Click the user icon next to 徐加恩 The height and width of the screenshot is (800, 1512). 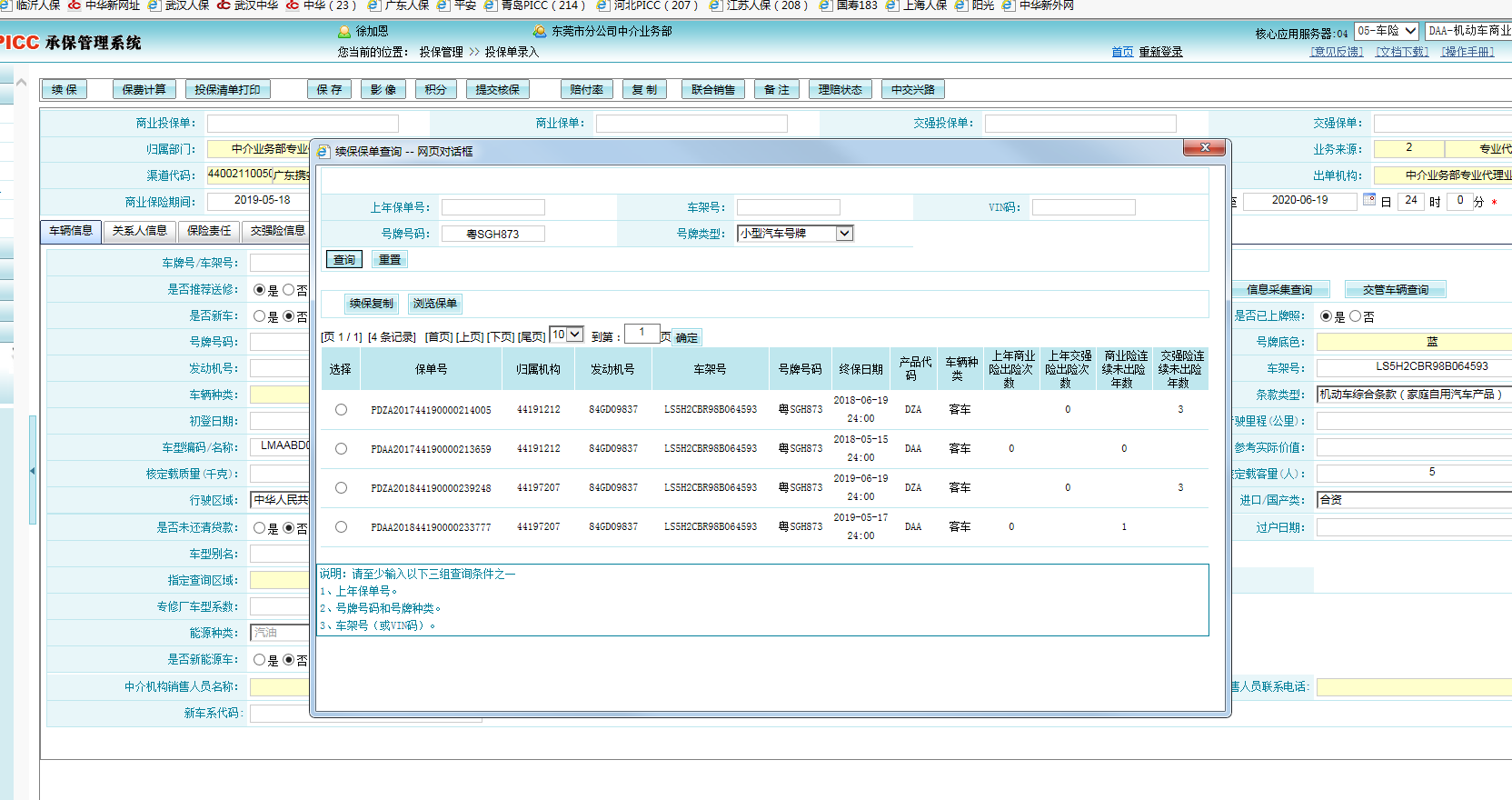(344, 31)
